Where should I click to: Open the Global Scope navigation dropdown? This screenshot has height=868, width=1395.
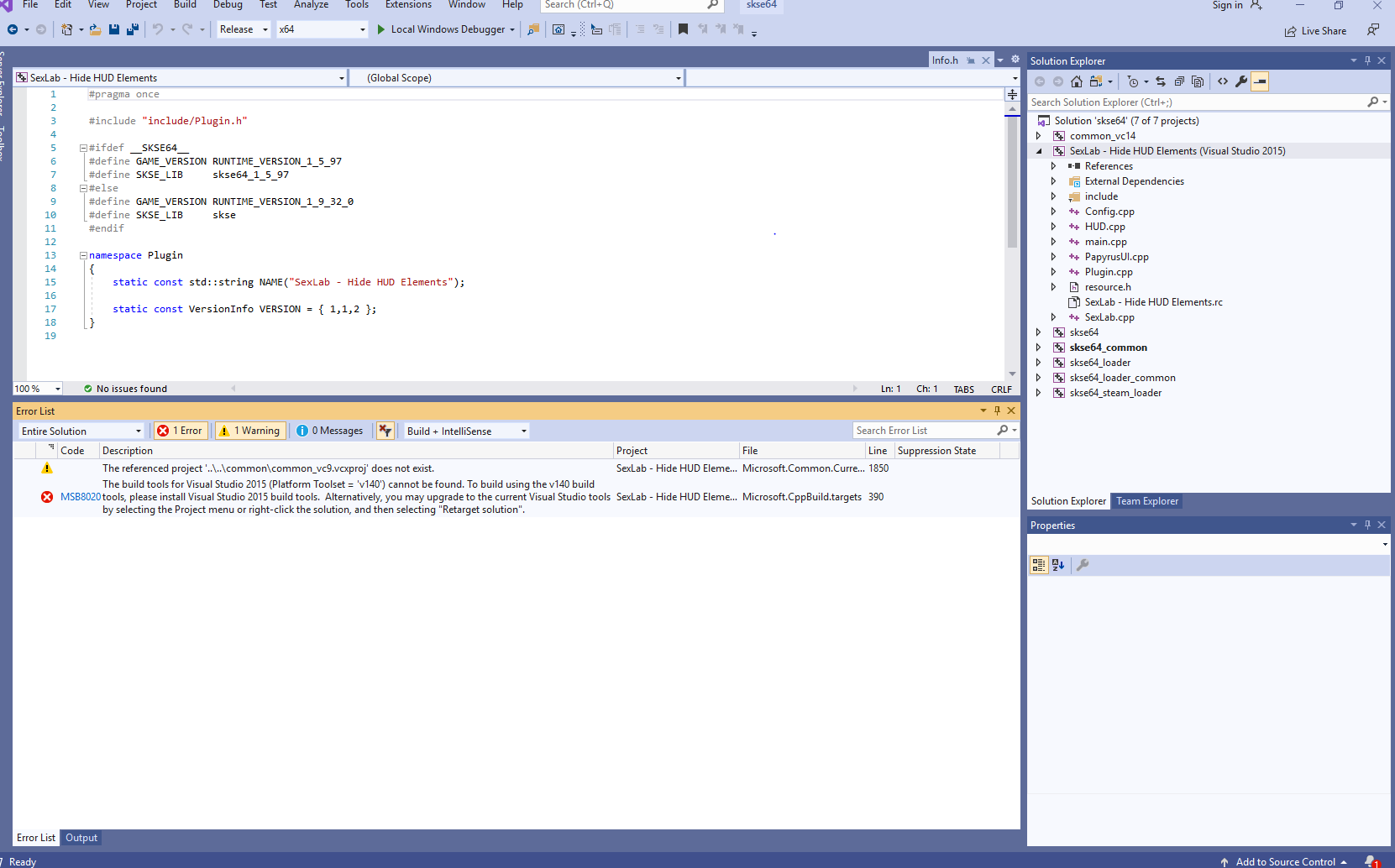click(517, 77)
